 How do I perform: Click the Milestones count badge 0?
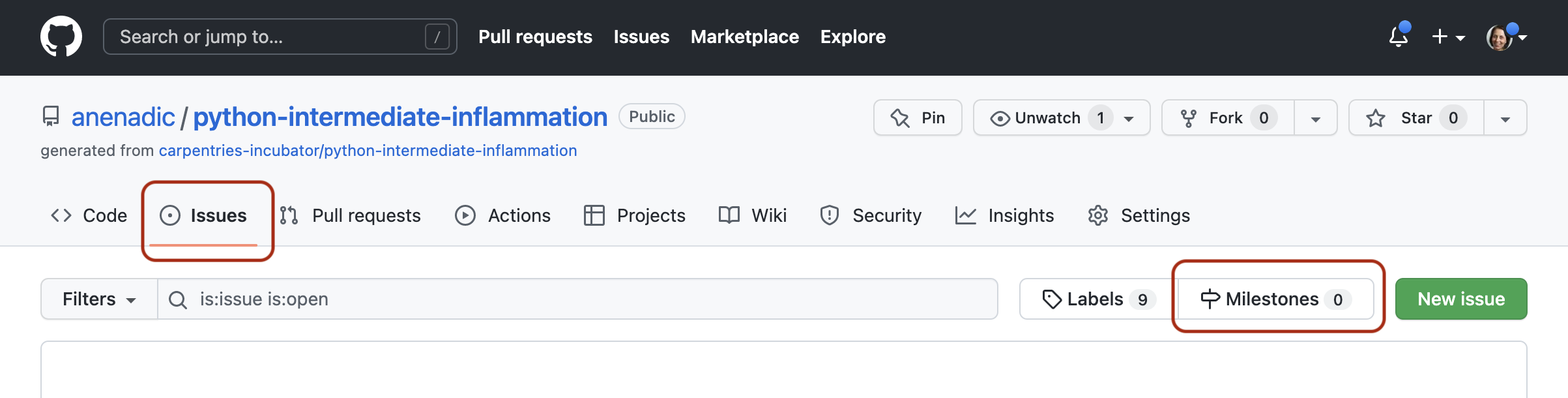1338,299
